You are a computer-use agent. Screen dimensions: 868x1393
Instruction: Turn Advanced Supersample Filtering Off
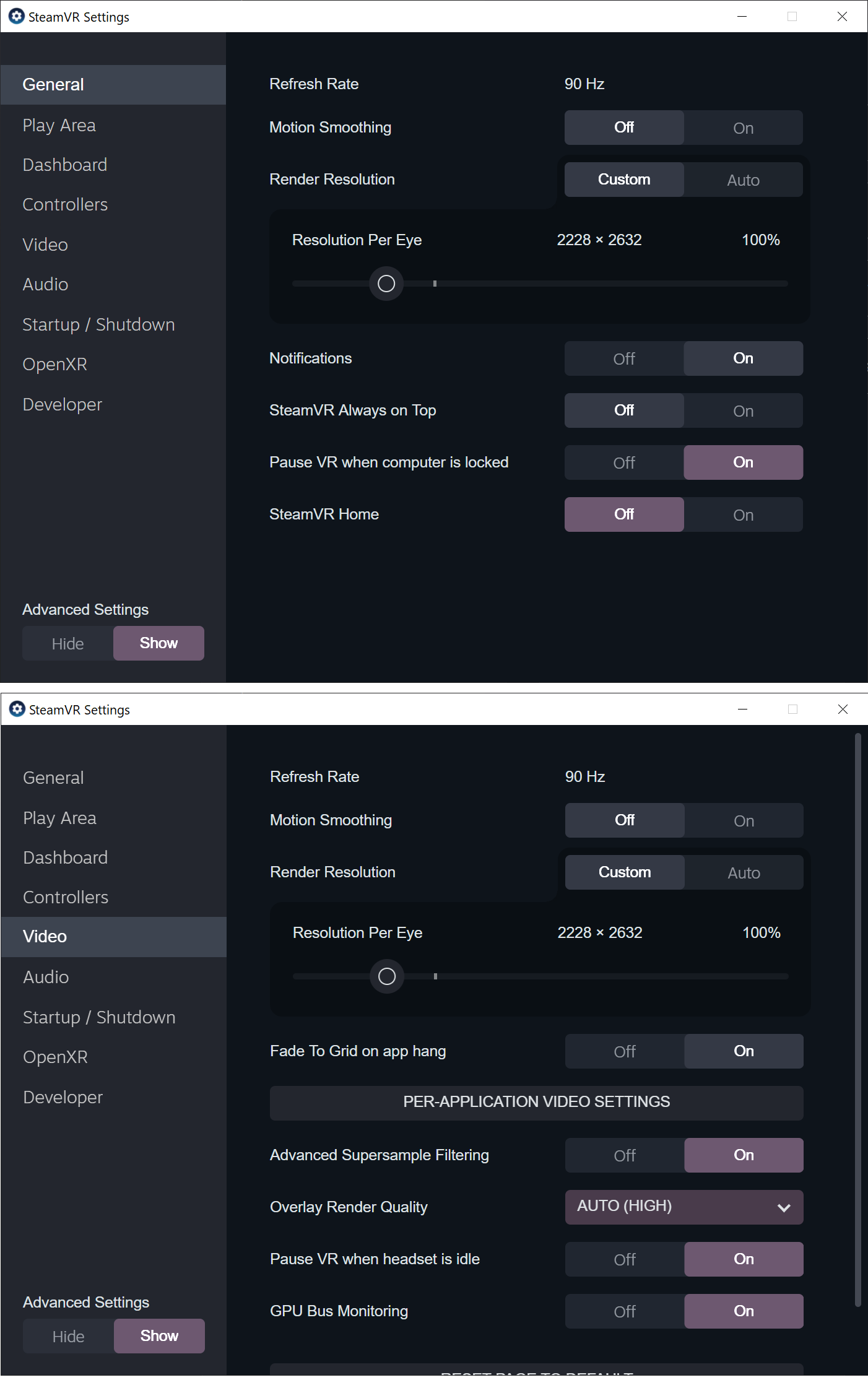coord(625,1155)
